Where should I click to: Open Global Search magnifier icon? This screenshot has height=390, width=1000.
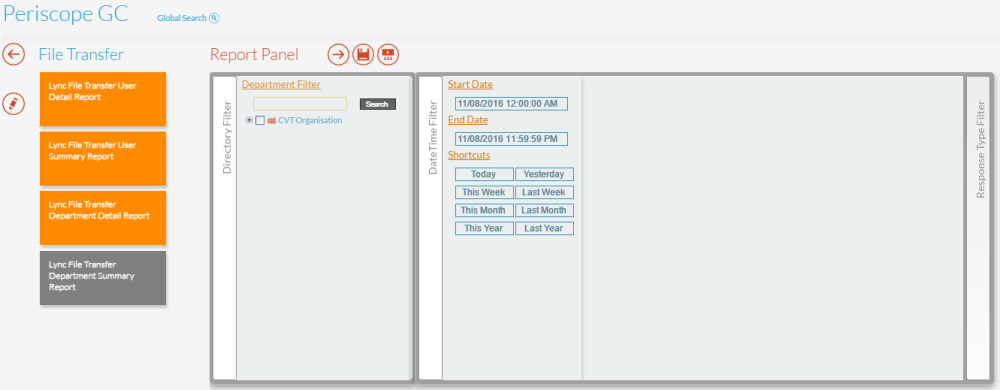tap(214, 18)
